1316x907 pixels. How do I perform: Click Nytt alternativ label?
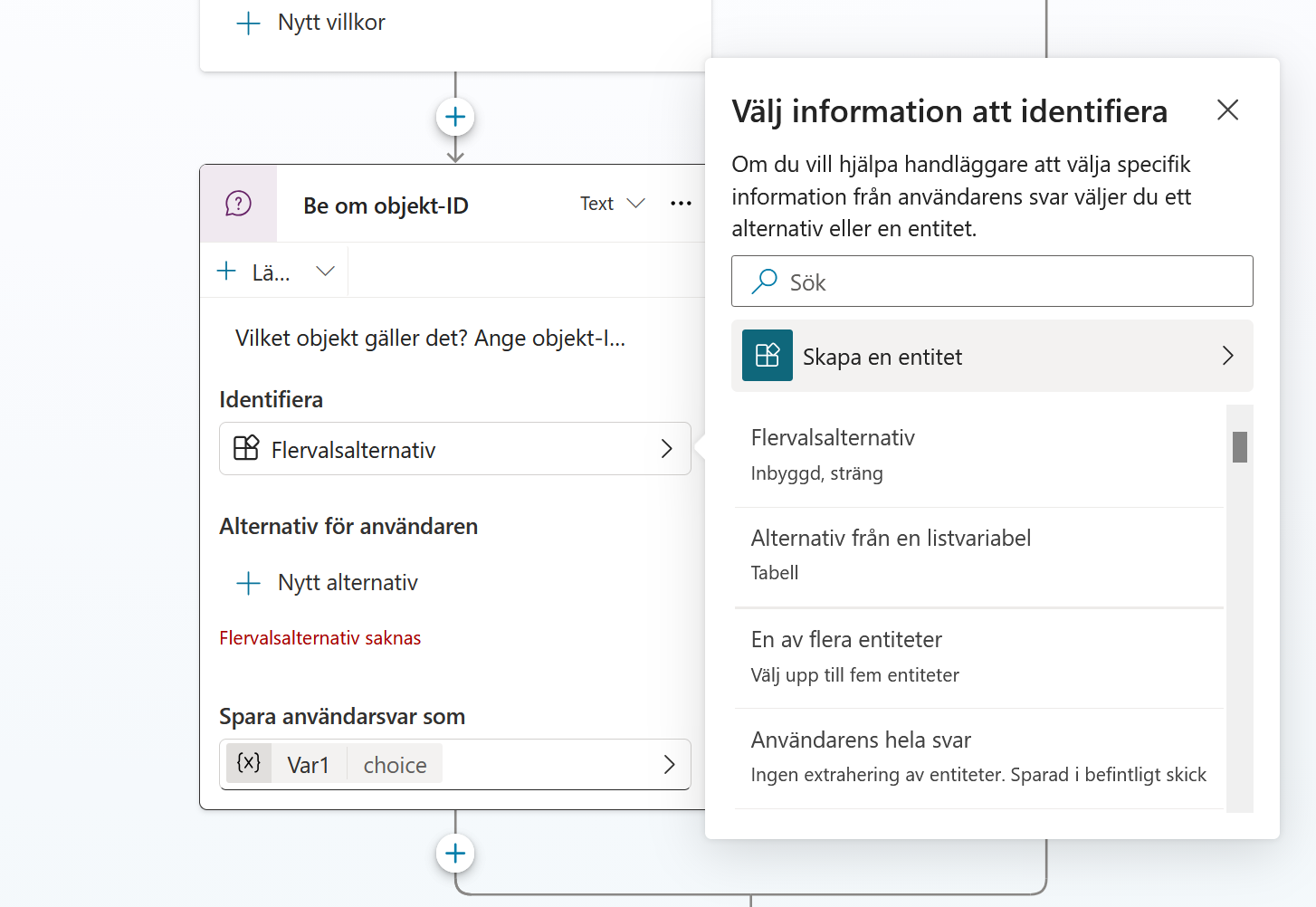tap(348, 583)
